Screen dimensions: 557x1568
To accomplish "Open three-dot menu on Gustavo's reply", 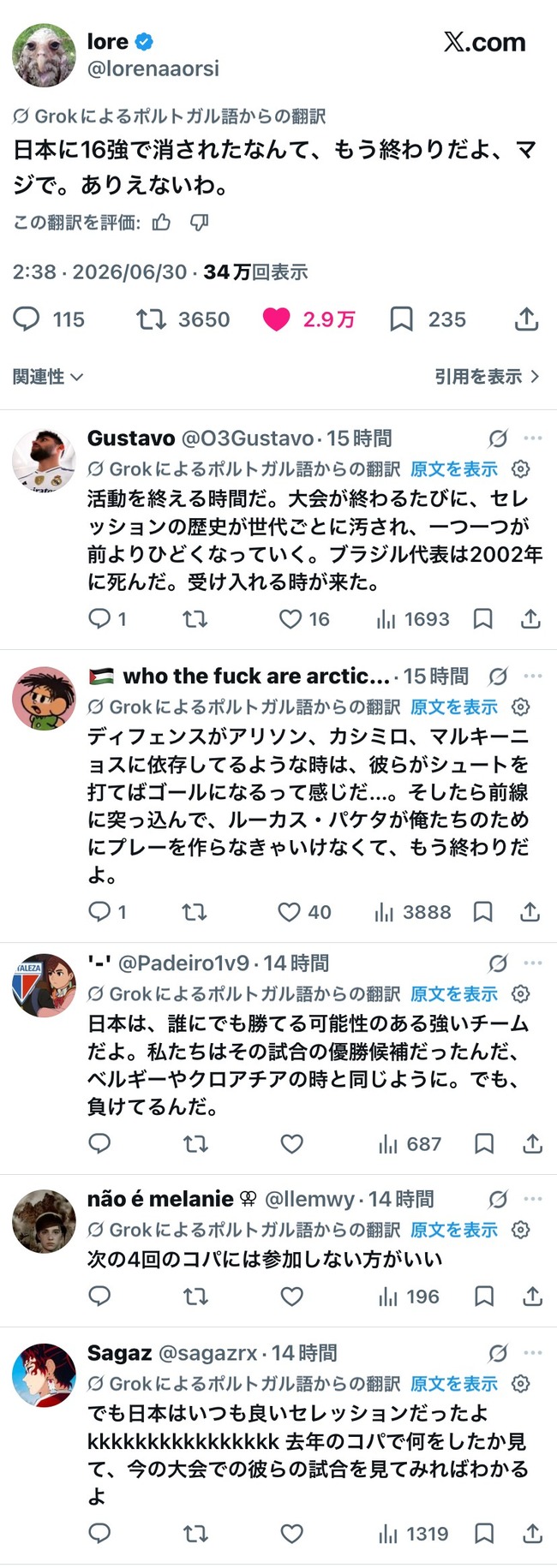I will coord(533,438).
